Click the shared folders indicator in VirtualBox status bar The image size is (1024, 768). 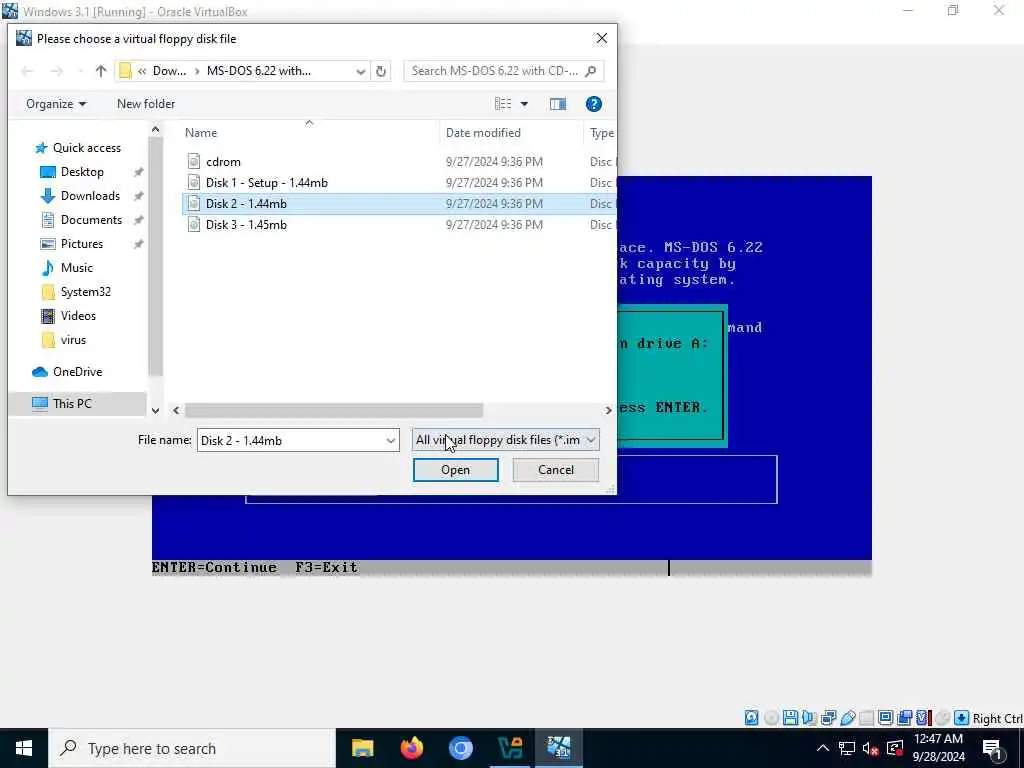coord(867,718)
